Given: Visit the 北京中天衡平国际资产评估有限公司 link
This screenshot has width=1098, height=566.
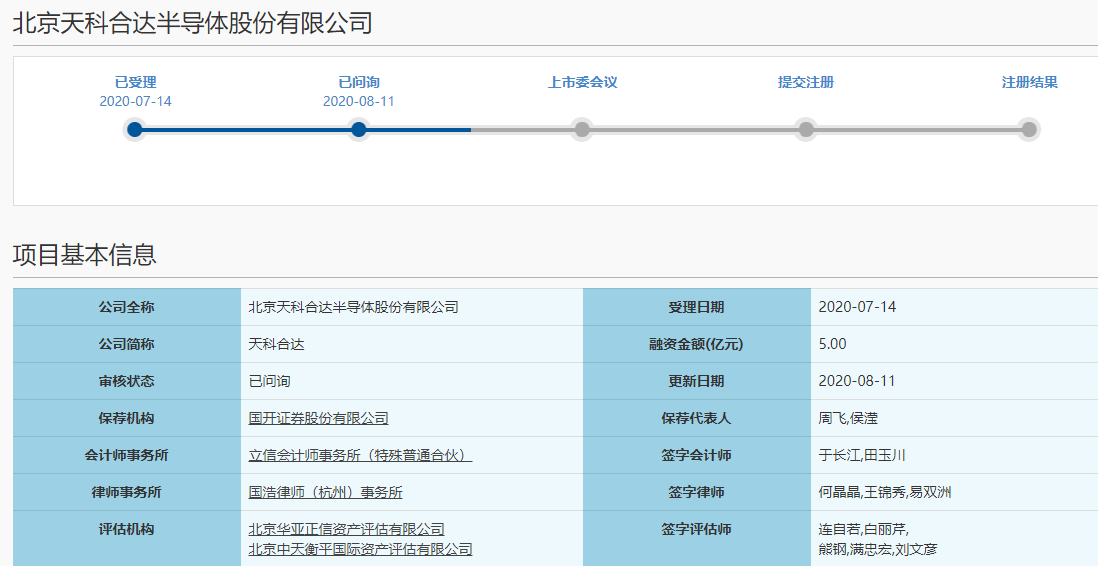Looking at the screenshot, I should pos(360,549).
